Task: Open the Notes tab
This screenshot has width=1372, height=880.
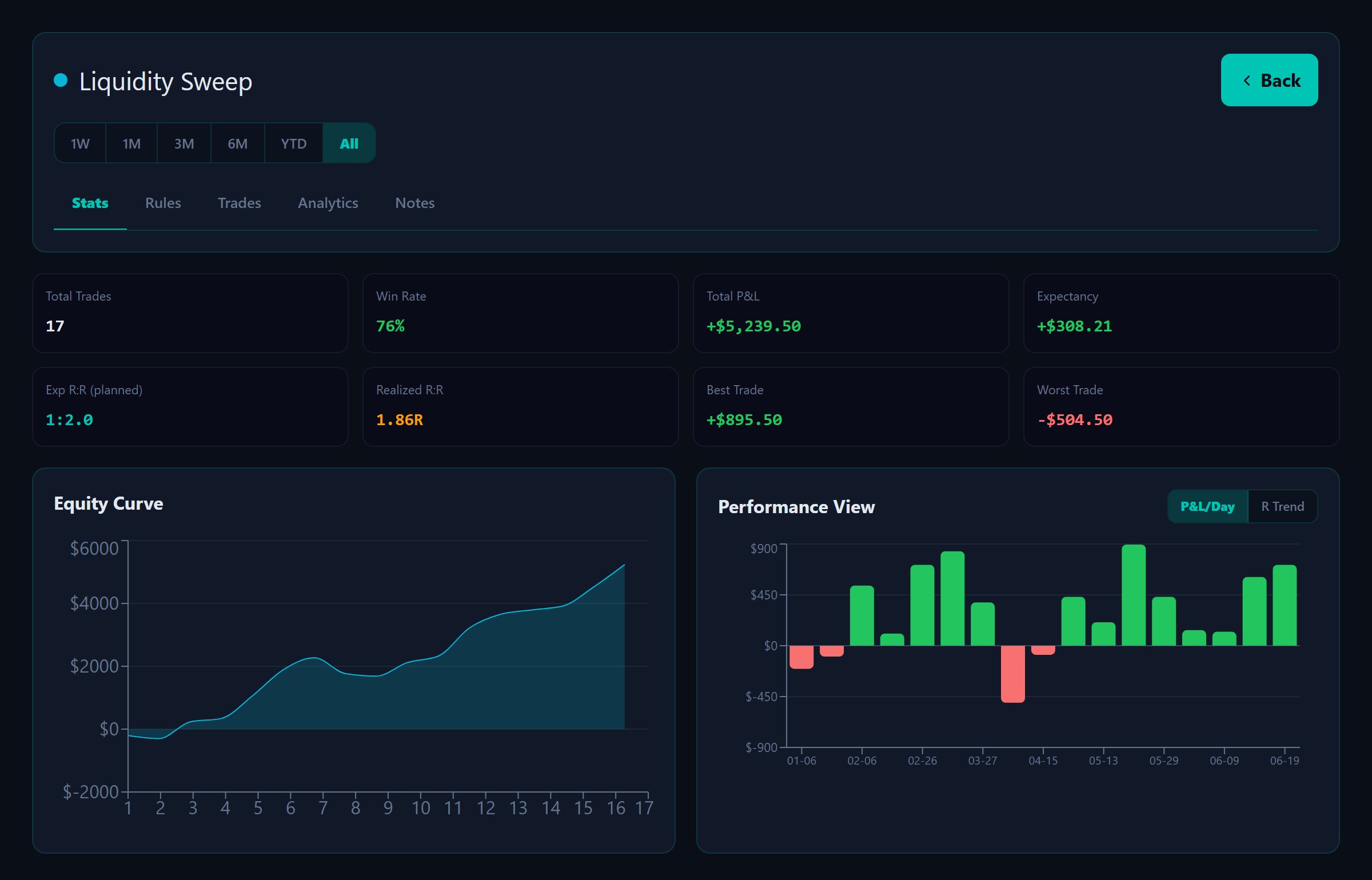Action: click(x=415, y=203)
